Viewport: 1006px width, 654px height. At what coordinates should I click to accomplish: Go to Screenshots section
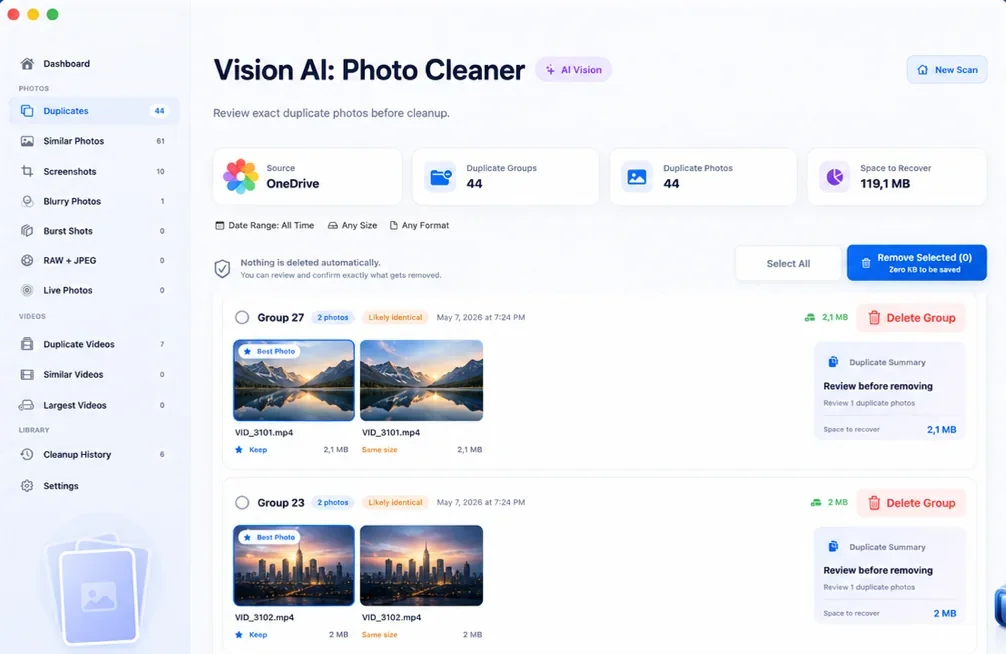point(94,171)
